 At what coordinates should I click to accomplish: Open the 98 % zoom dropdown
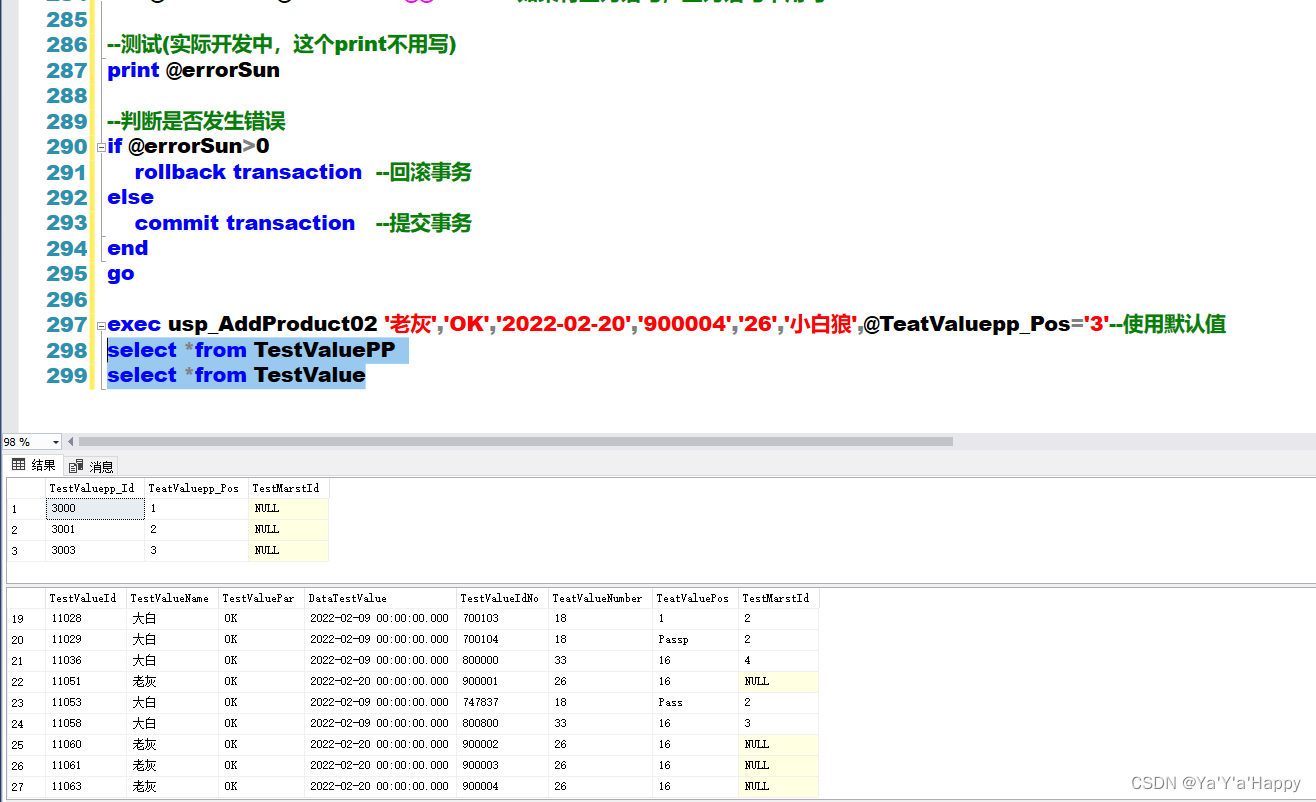55,441
